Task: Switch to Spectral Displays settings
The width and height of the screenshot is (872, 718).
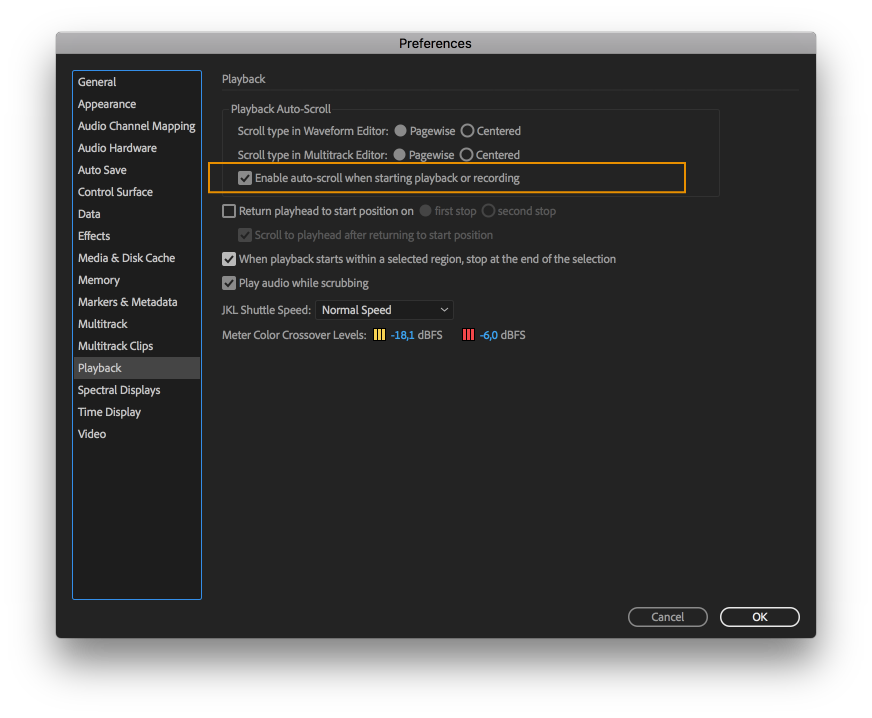Action: click(118, 390)
